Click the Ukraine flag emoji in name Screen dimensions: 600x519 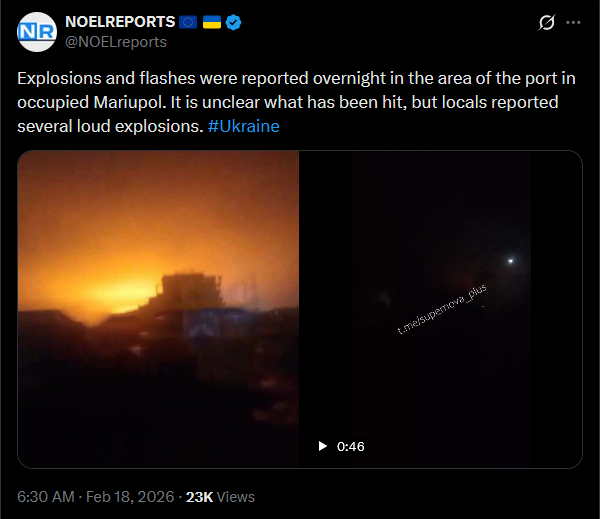tap(212, 22)
